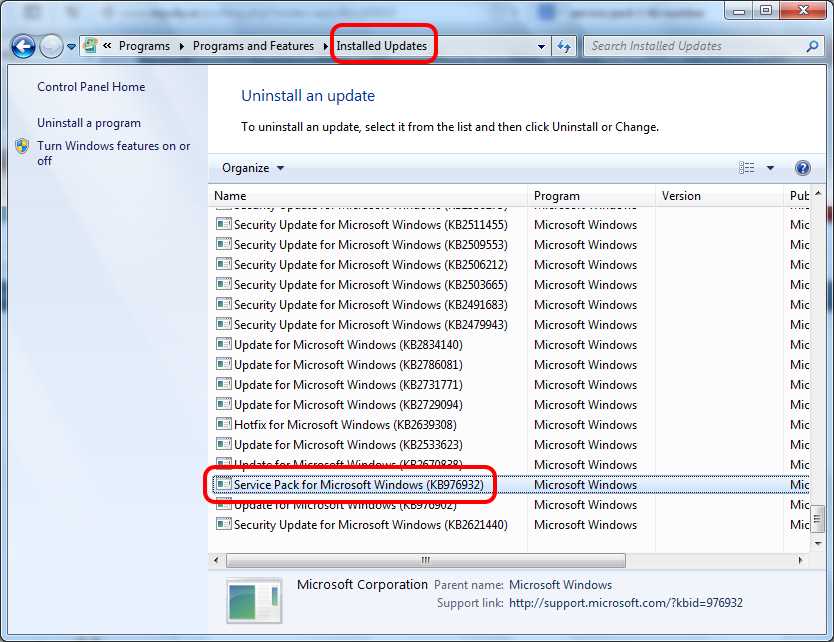Click the vertical scrollbar thumb
Screen dimensions: 834x642
pyautogui.click(x=818, y=518)
